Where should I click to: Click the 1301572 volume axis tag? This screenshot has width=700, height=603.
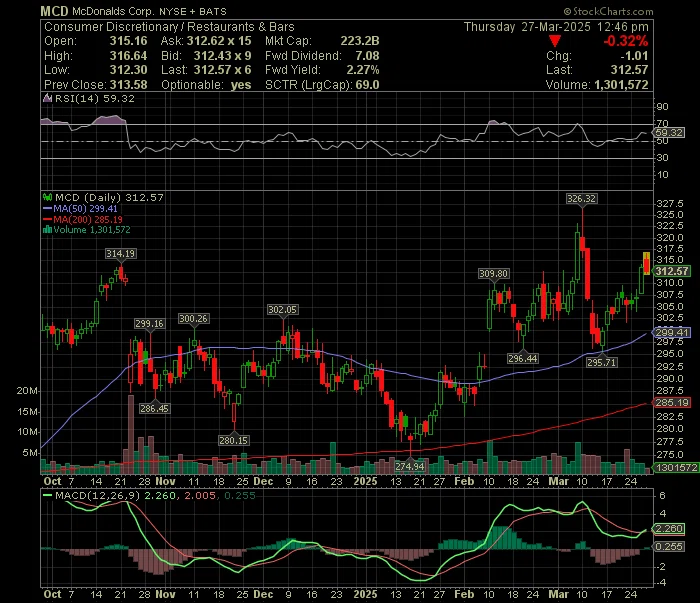pyautogui.click(x=675, y=467)
